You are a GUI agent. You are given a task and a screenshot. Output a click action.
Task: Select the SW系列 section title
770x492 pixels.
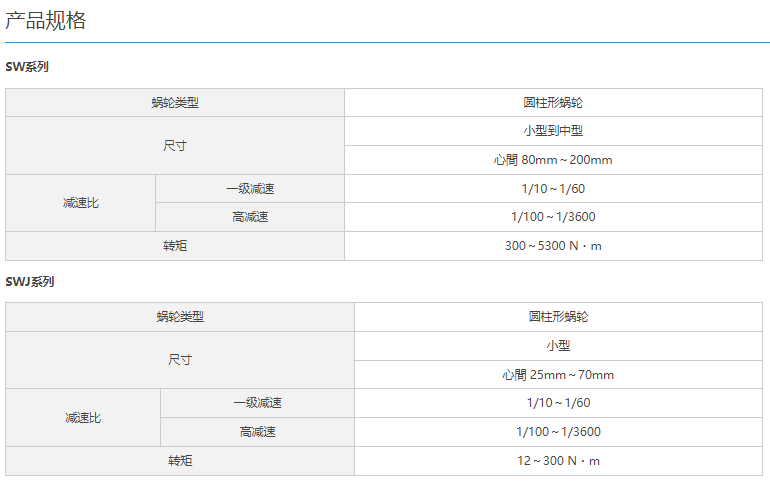pos(27,67)
